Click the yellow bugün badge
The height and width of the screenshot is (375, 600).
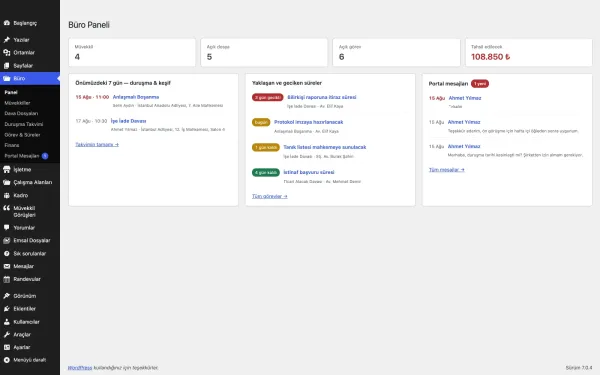click(x=261, y=122)
